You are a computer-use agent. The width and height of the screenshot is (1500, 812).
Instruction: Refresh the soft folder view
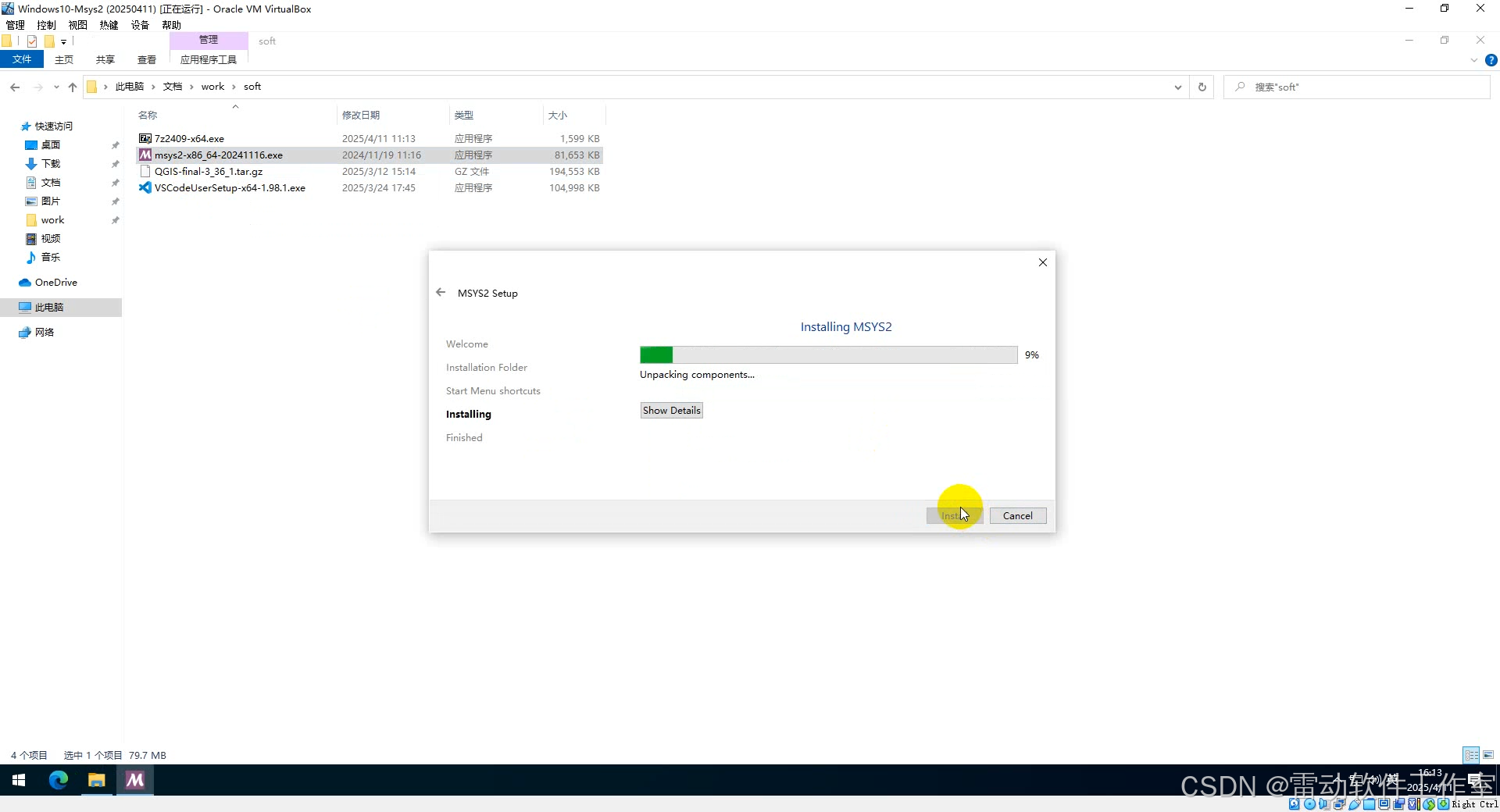click(x=1202, y=87)
